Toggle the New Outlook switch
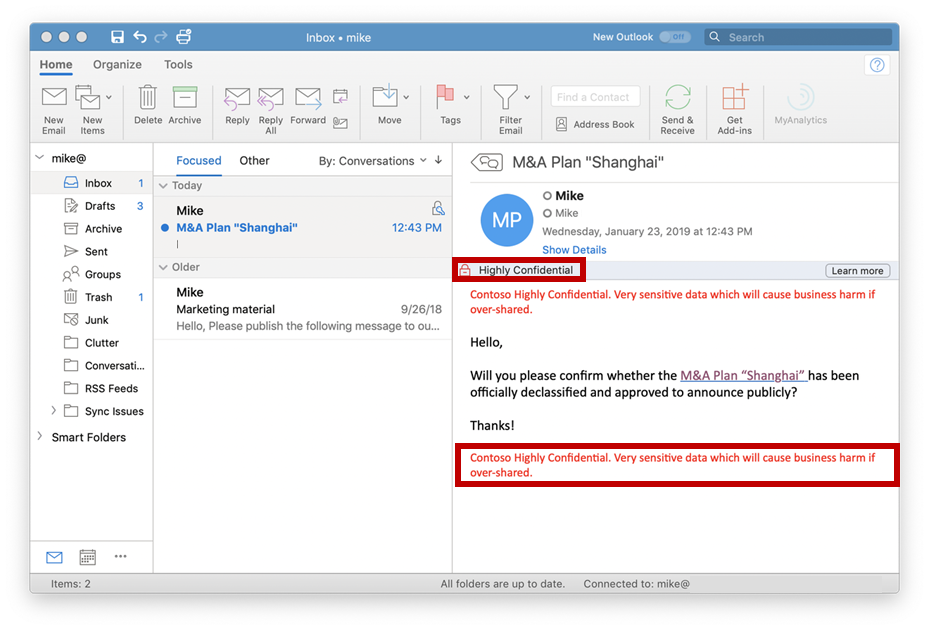Screen dimensions: 929x630 point(675,37)
